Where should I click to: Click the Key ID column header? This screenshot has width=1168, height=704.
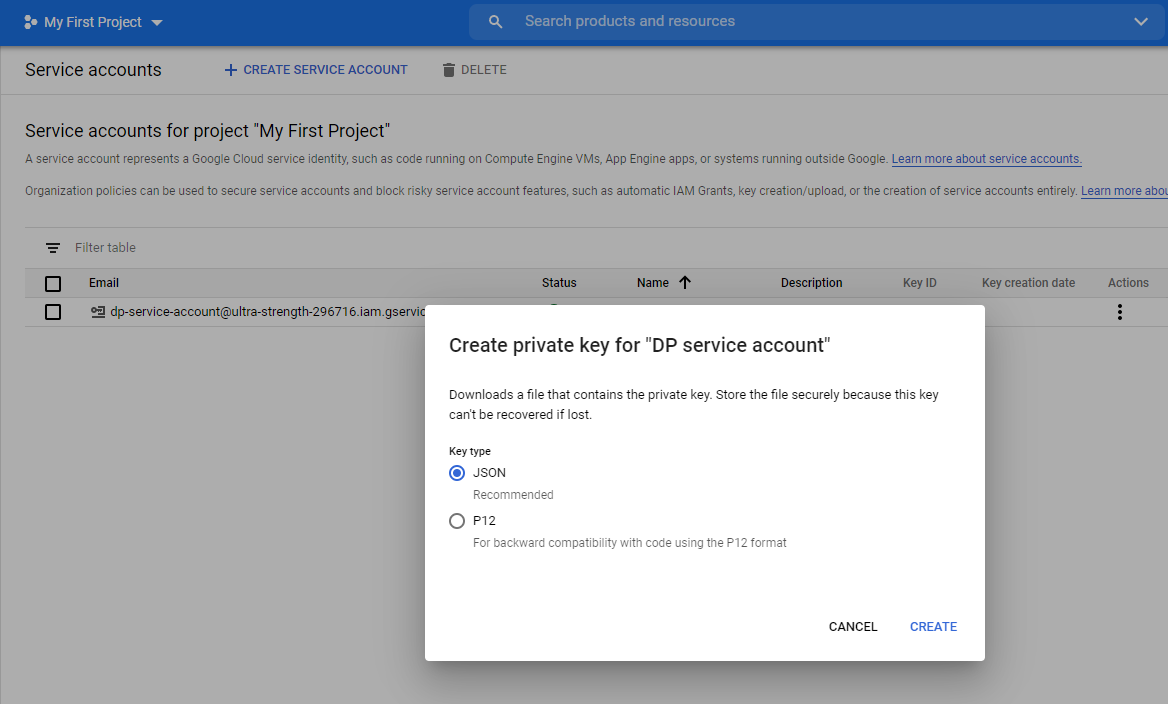pyautogui.click(x=919, y=283)
